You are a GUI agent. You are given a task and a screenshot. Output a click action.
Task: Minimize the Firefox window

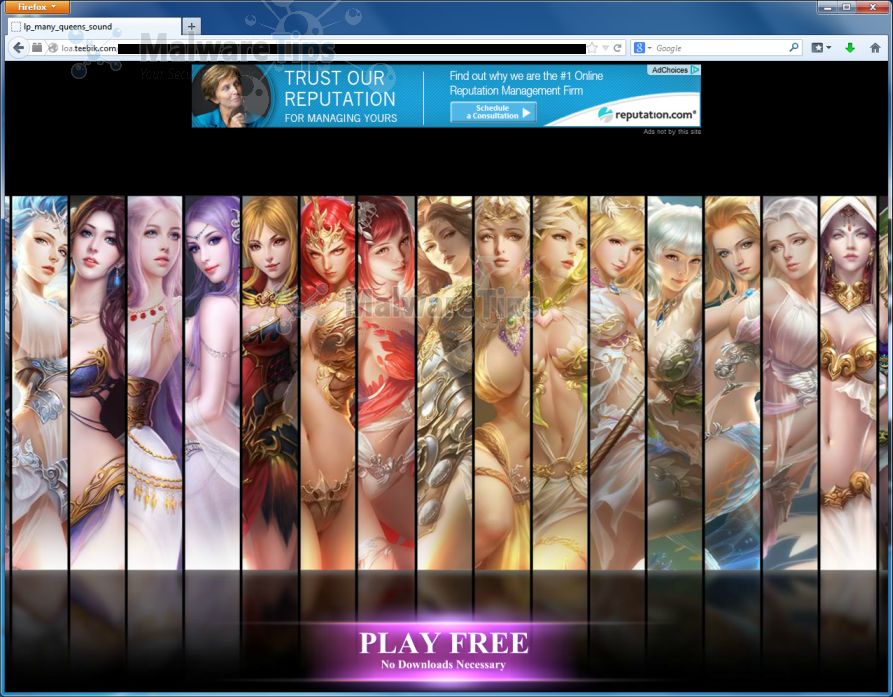pos(828,7)
